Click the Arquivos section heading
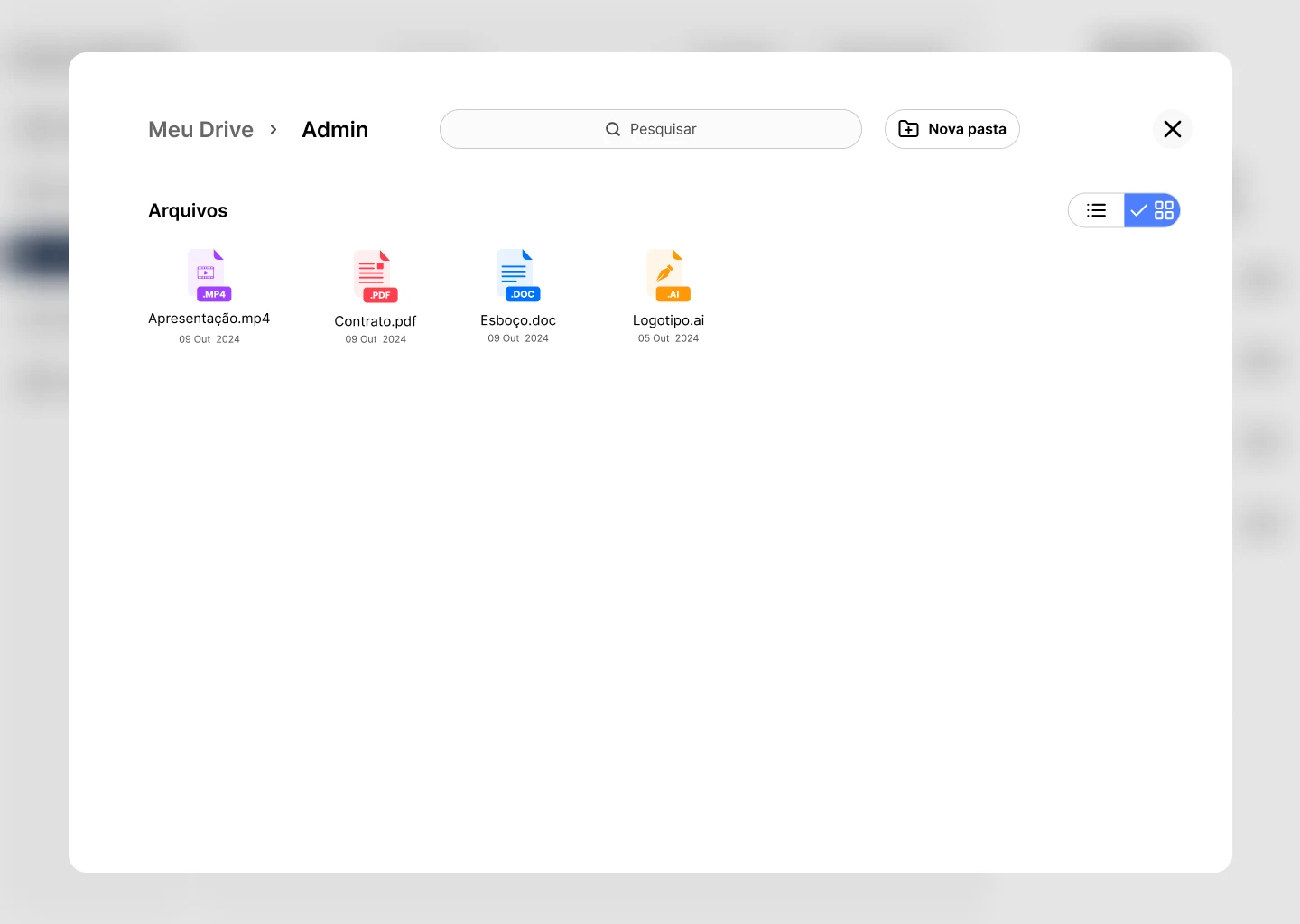Image resolution: width=1300 pixels, height=924 pixels. tap(188, 210)
